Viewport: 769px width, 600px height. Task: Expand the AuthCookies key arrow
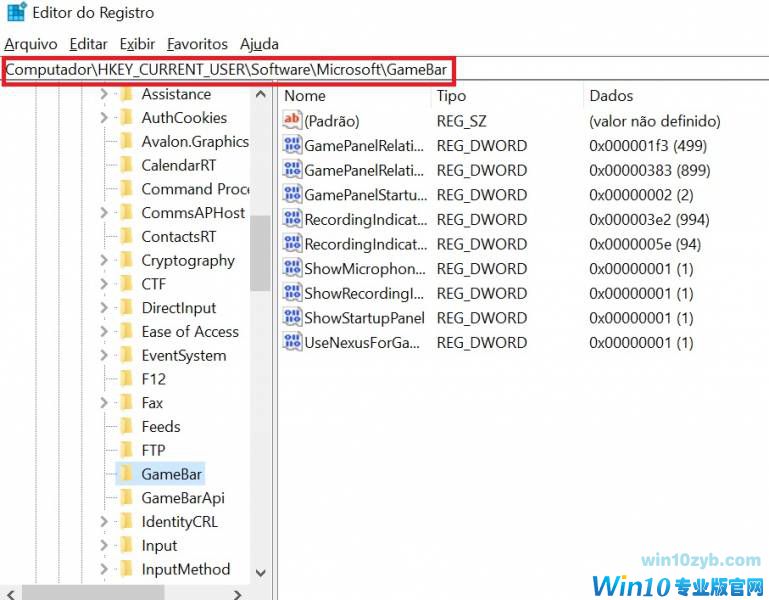[104, 118]
